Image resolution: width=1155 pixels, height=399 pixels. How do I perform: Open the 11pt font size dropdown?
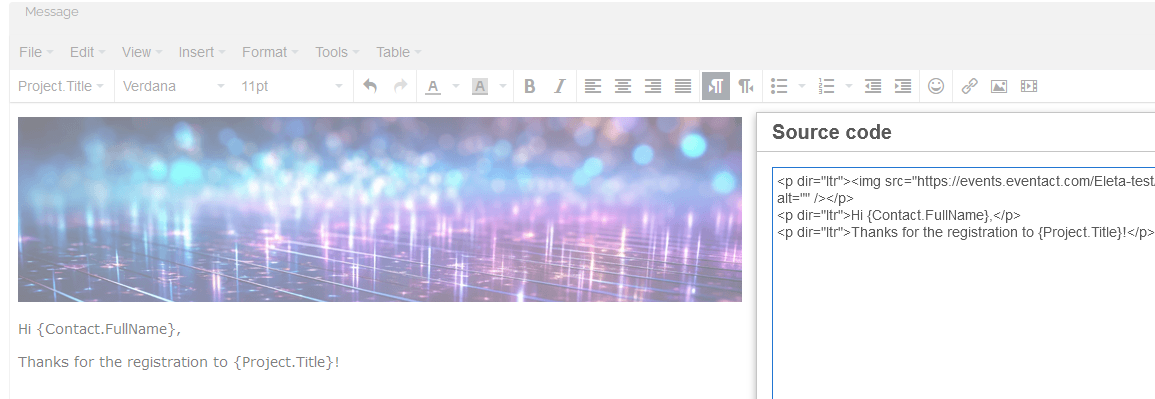coord(292,86)
